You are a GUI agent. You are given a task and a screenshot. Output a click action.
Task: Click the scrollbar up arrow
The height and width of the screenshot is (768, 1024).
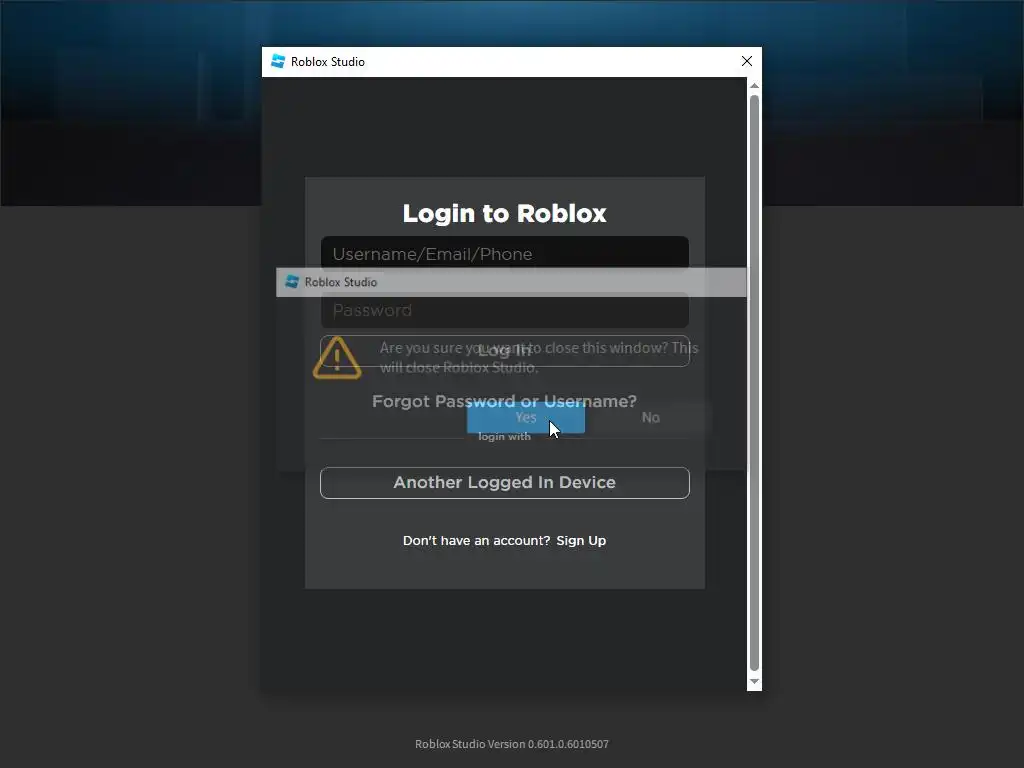754,86
